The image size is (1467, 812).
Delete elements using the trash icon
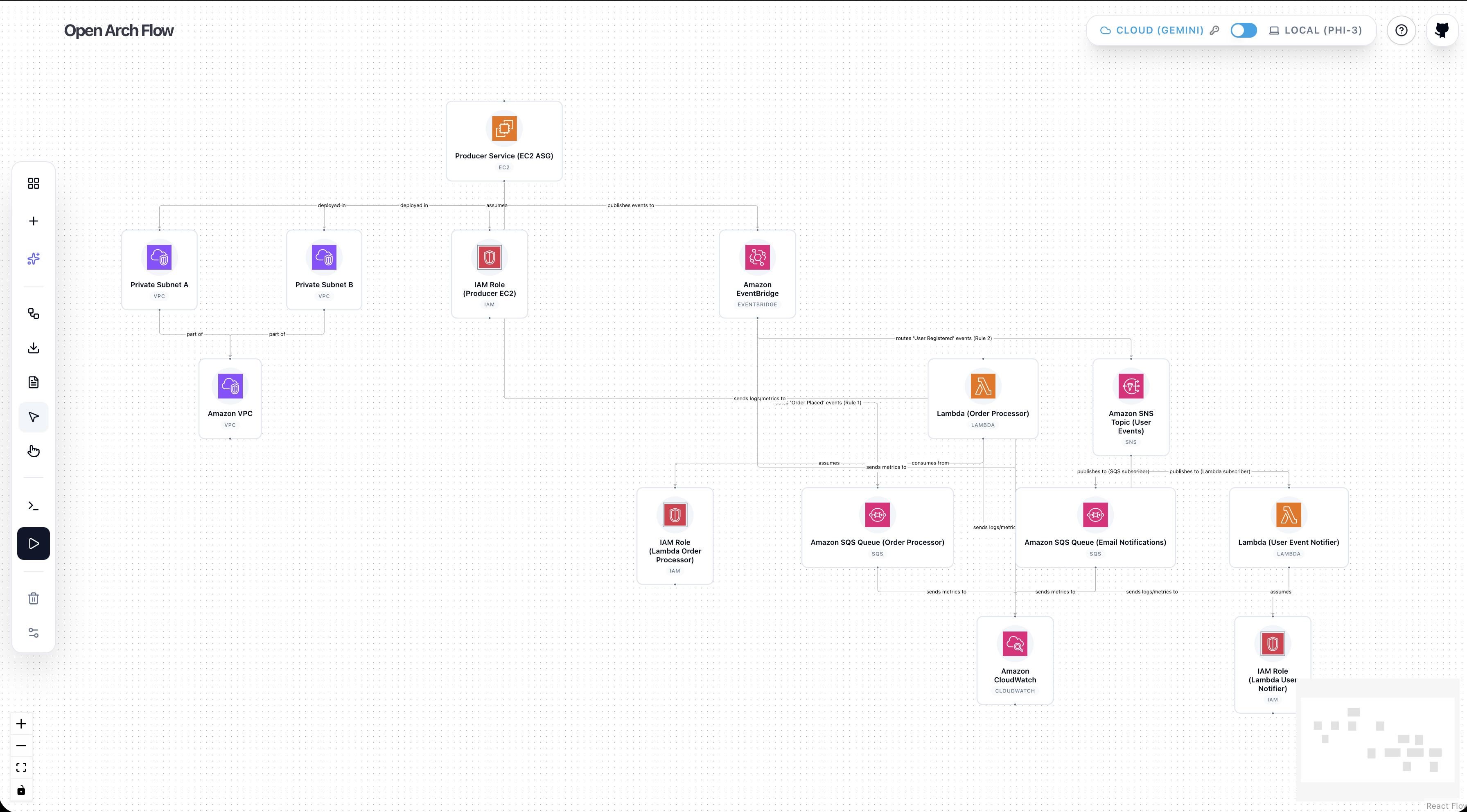(x=33, y=598)
